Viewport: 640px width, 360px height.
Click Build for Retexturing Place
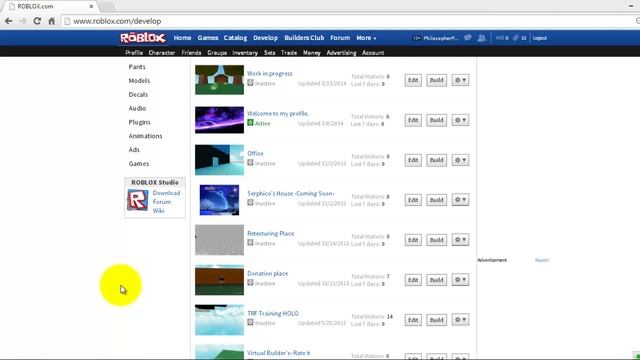436,240
